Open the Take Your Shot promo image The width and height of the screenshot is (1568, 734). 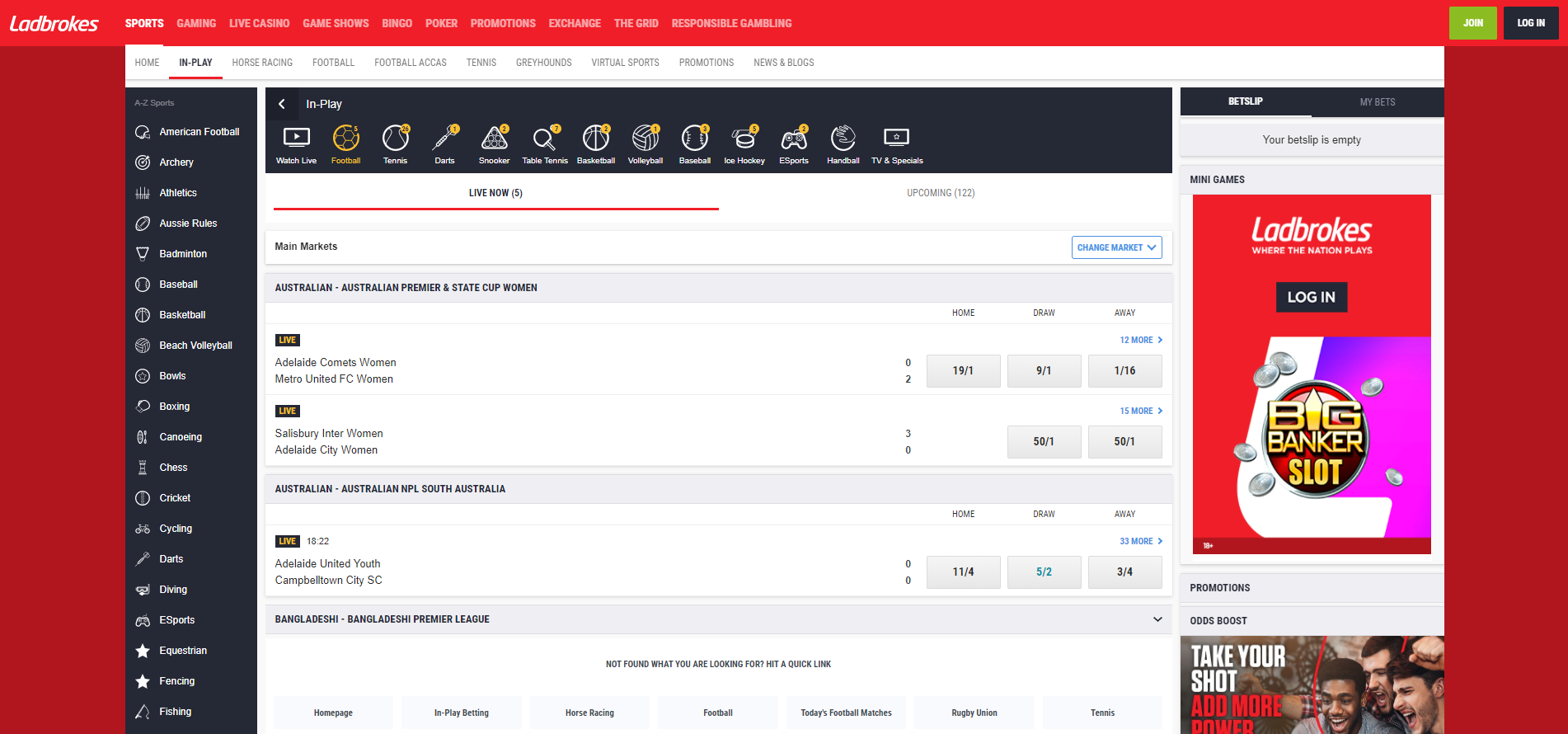[x=1312, y=685]
